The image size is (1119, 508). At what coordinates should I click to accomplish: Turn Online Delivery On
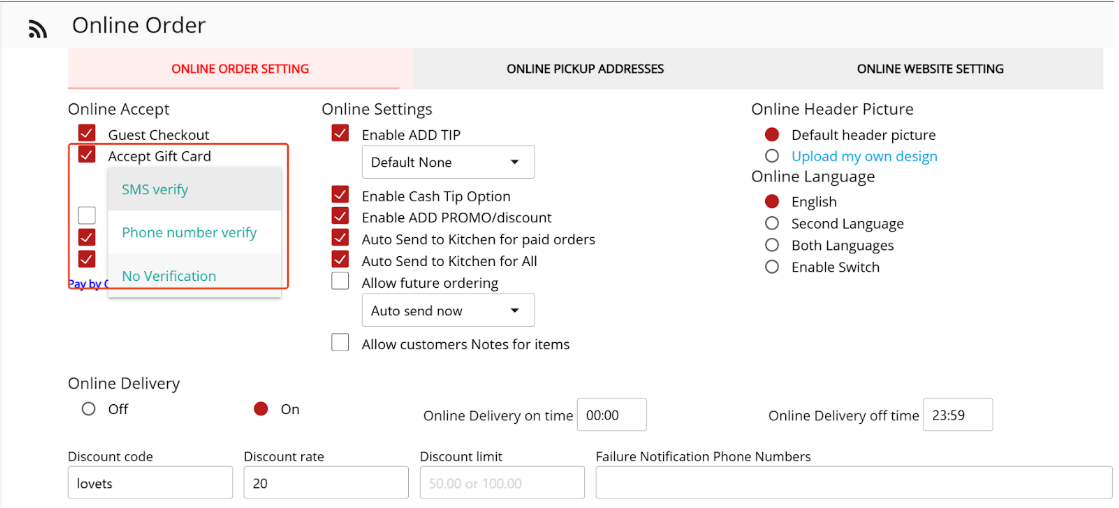[261, 410]
